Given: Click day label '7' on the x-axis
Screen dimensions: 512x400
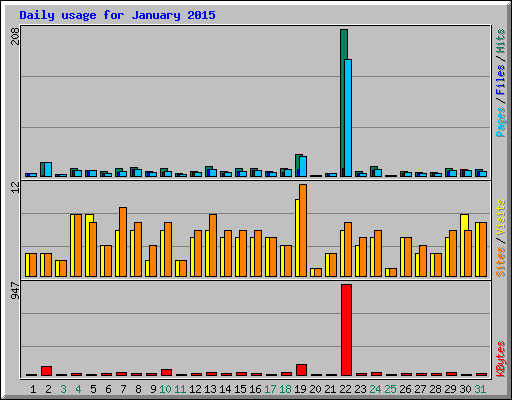Looking at the screenshot, I should point(123,389).
